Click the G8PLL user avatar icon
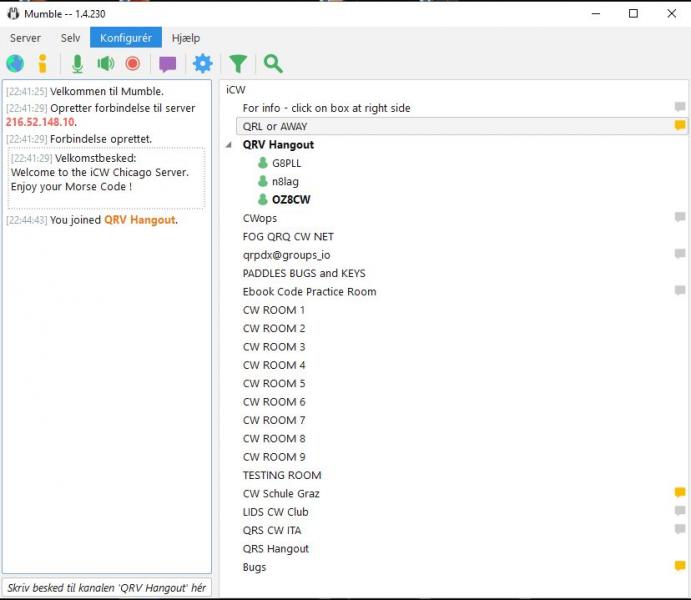Image resolution: width=691 pixels, height=600 pixels. 263,163
